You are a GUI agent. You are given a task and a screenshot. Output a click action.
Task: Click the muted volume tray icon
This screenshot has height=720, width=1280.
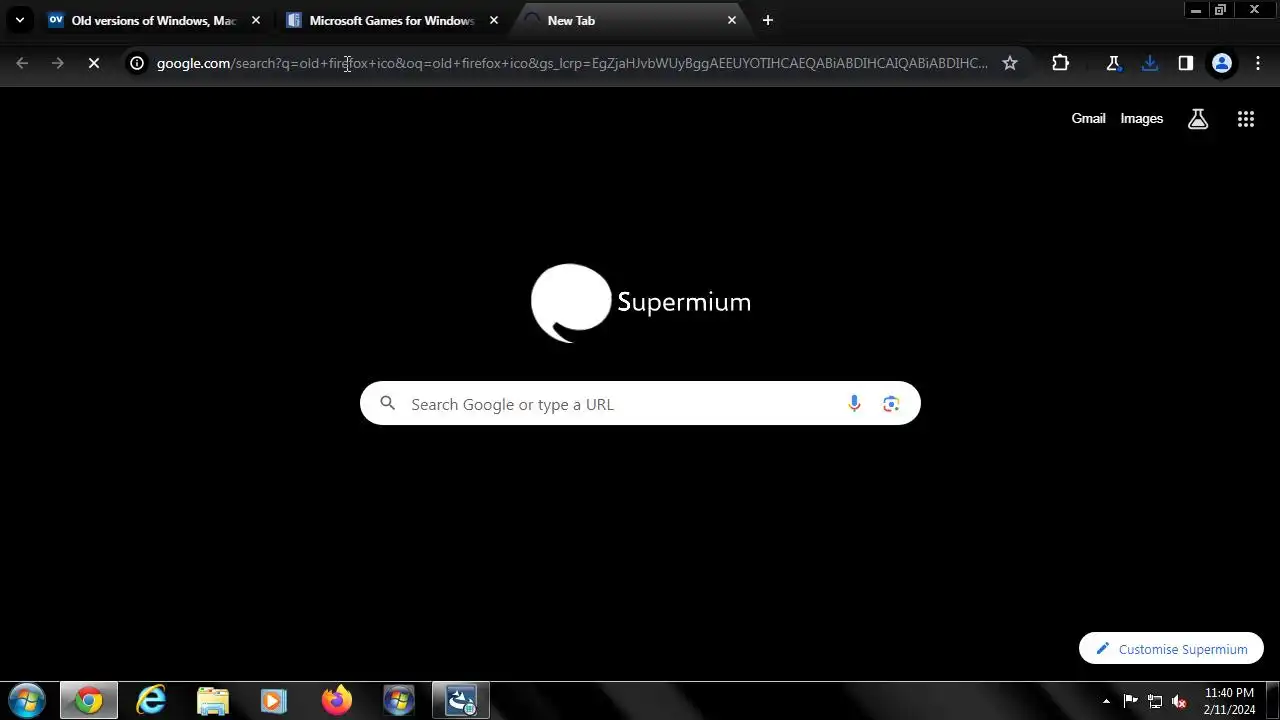point(1180,701)
